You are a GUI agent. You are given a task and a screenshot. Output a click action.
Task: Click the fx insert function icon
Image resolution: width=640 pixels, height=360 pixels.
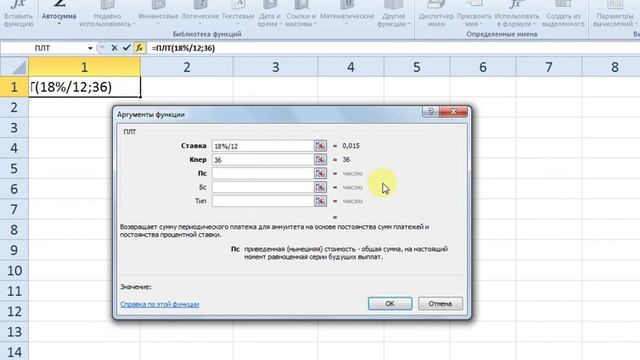(140, 48)
